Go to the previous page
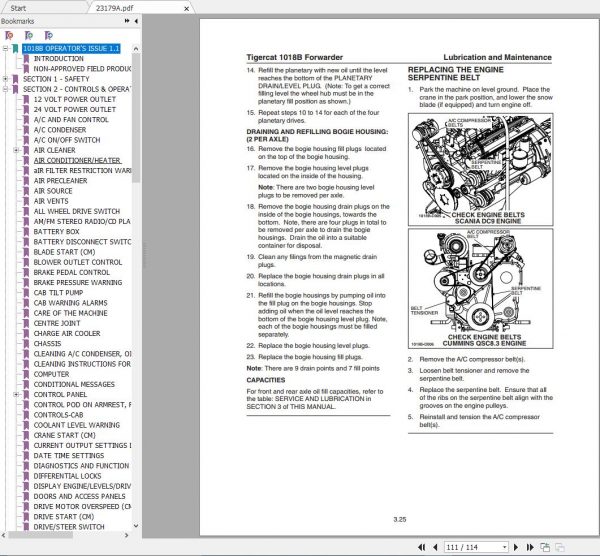 [435, 547]
